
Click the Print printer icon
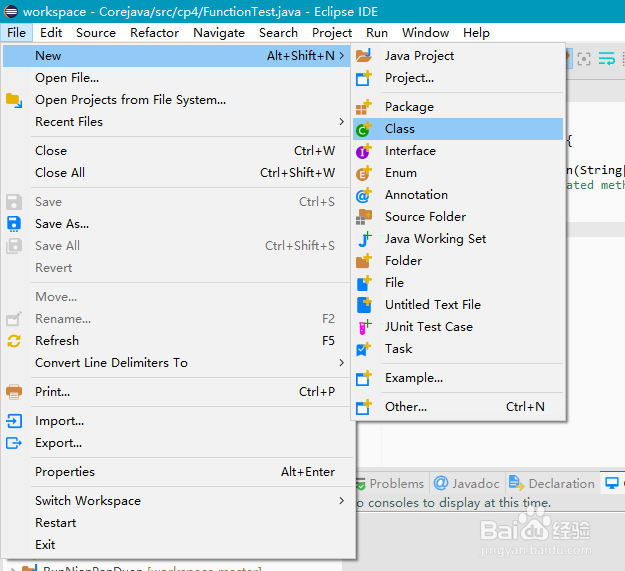pyautogui.click(x=14, y=392)
